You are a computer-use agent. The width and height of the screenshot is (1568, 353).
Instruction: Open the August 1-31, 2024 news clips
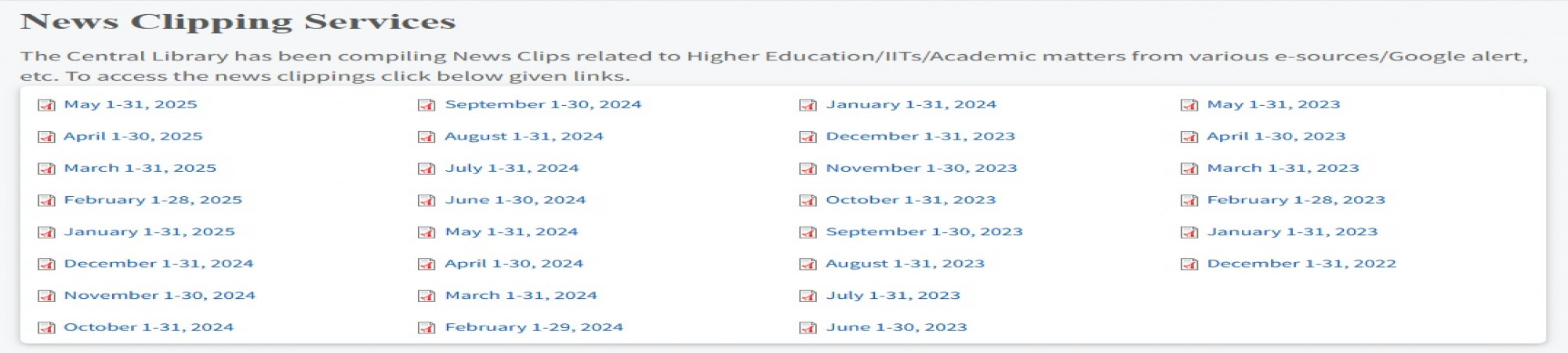pyautogui.click(x=524, y=136)
